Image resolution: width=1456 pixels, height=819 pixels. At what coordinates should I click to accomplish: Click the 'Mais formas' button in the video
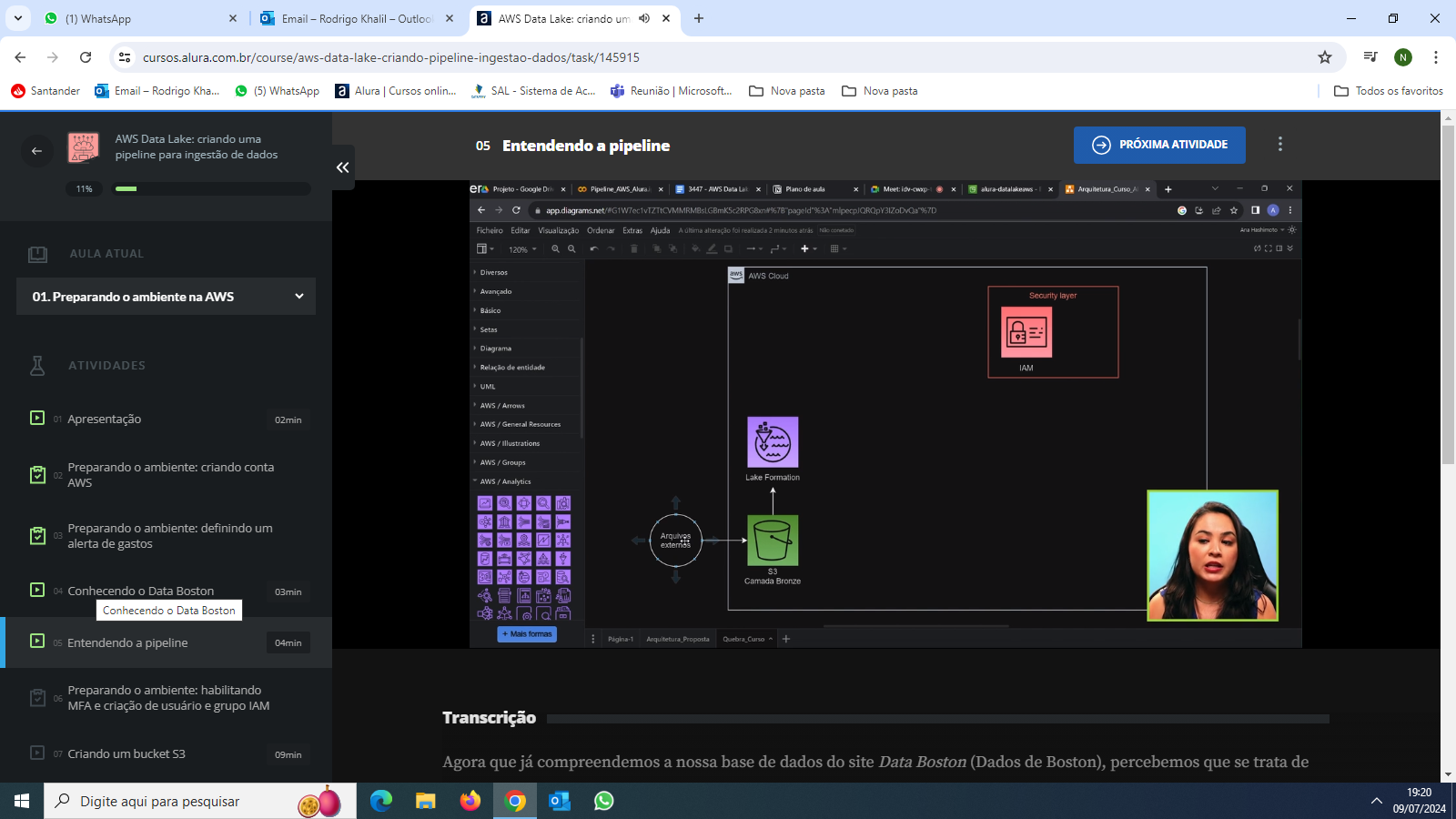tap(527, 634)
